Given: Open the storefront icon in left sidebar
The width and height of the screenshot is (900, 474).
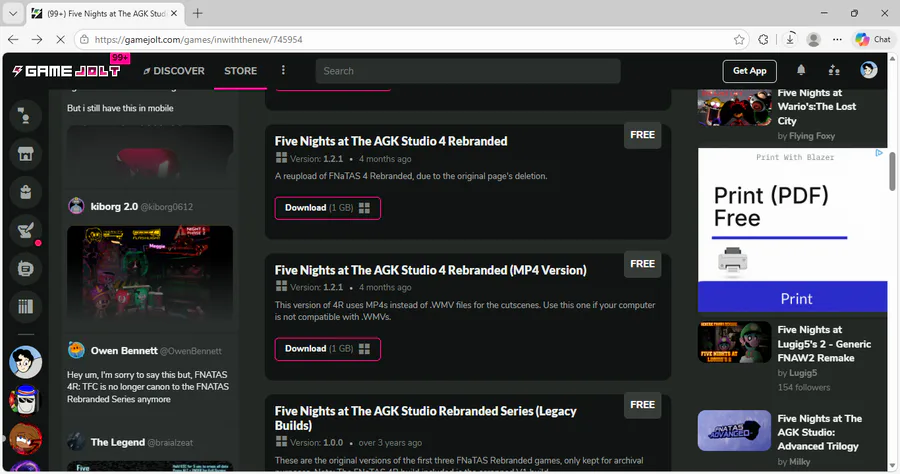Looking at the screenshot, I should click(25, 154).
